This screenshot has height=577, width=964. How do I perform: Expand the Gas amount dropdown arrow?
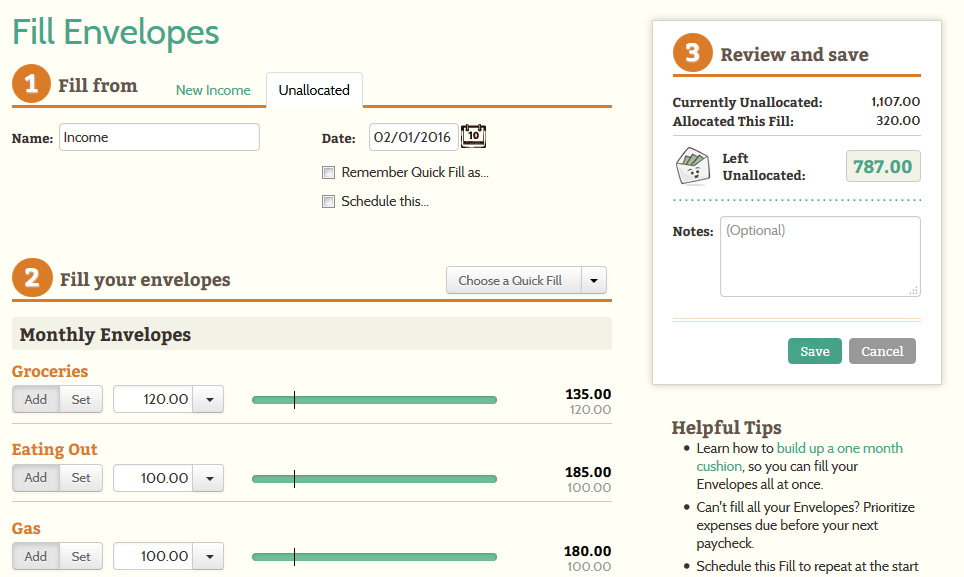coord(209,556)
